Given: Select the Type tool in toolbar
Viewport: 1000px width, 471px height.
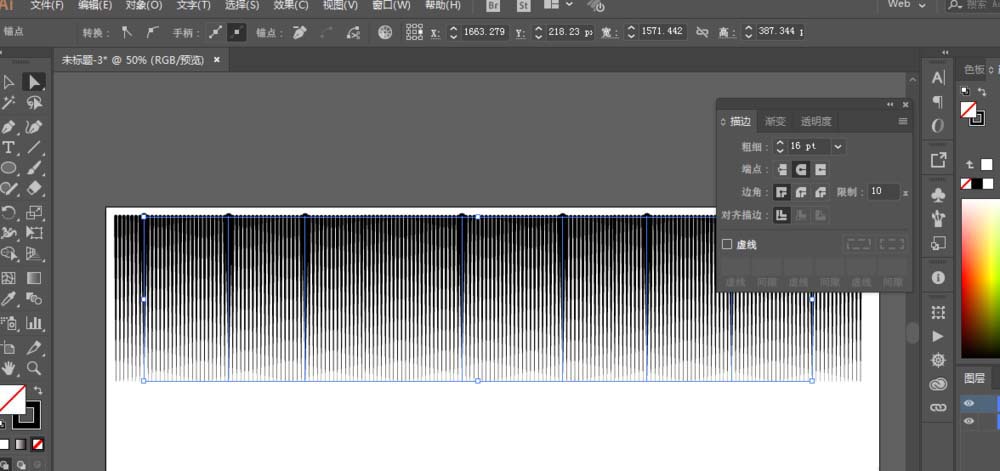Looking at the screenshot, I should [9, 148].
